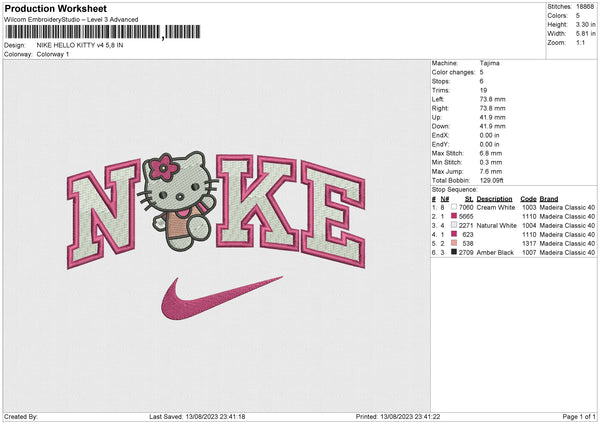Viewport: 600px width, 424px height.
Task: Click the Printed timestamp '13/08/2023 23:41:22'
Action: [410, 416]
